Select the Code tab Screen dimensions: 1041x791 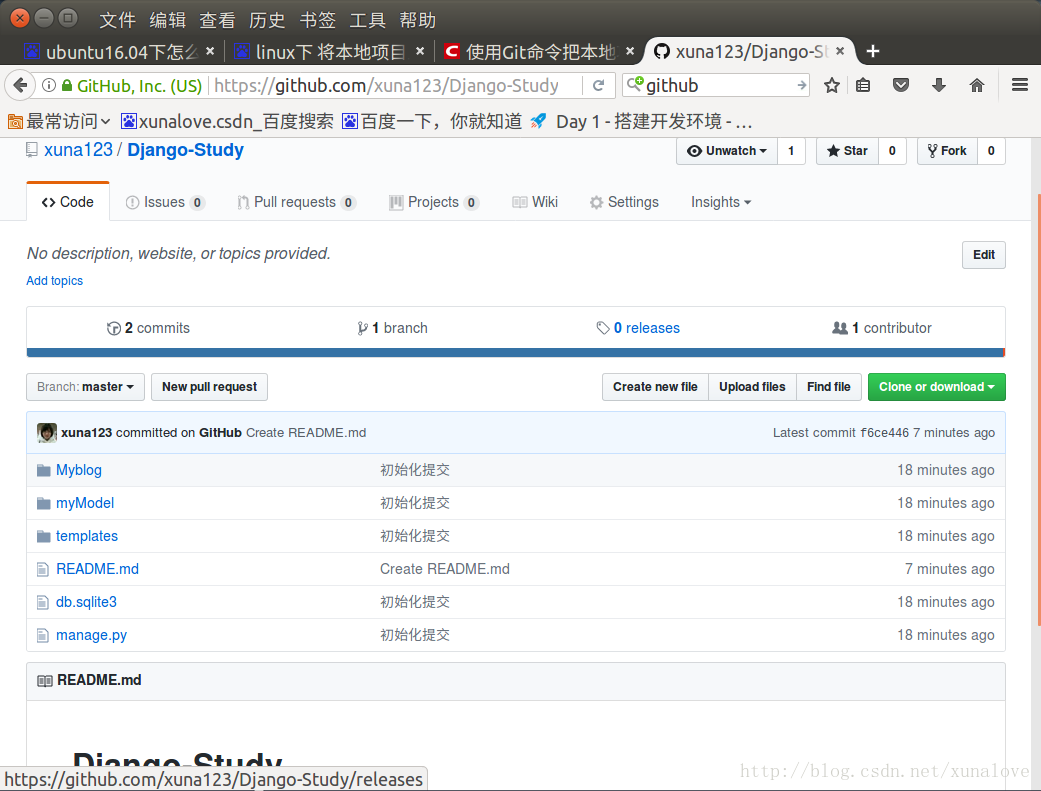coord(68,202)
